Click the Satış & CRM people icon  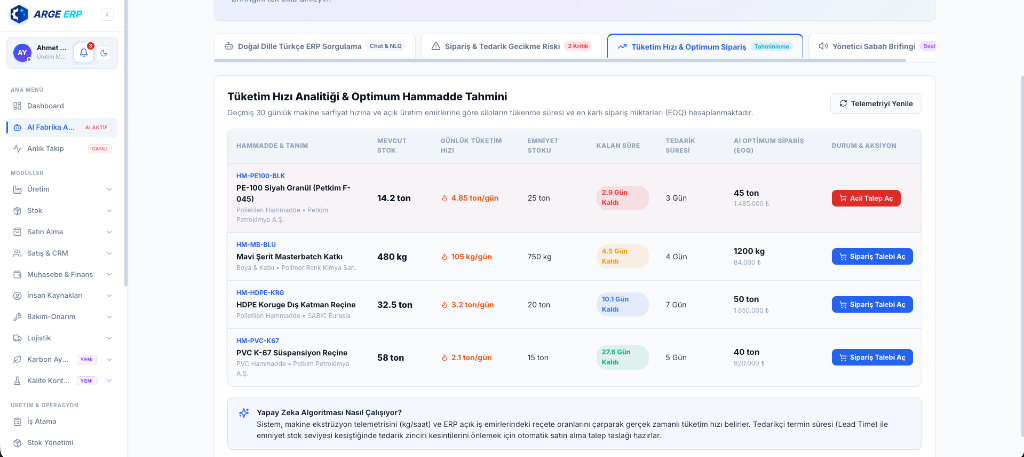[x=17, y=253]
